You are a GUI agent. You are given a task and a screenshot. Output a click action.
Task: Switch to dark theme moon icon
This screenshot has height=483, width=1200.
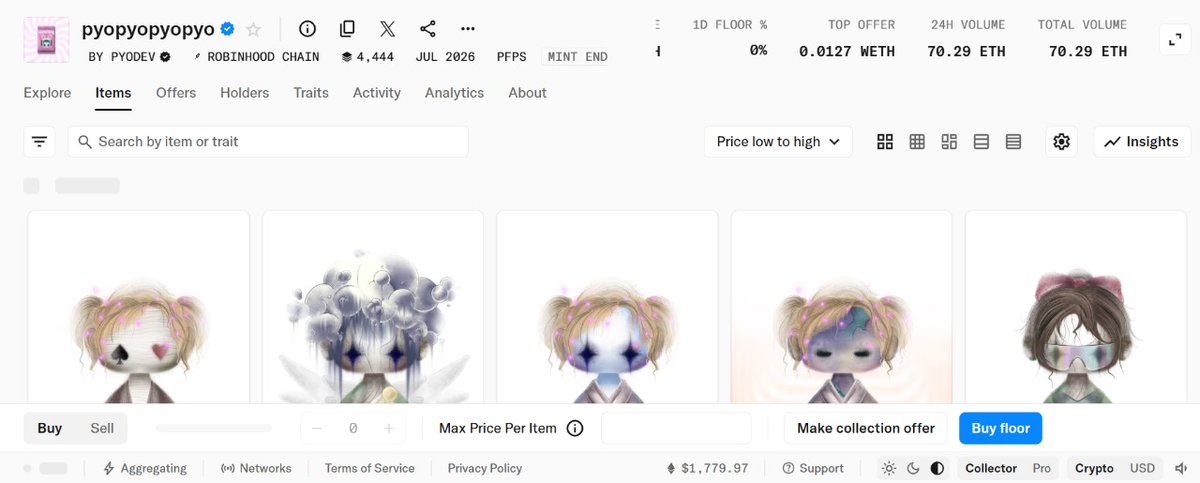pos(913,468)
